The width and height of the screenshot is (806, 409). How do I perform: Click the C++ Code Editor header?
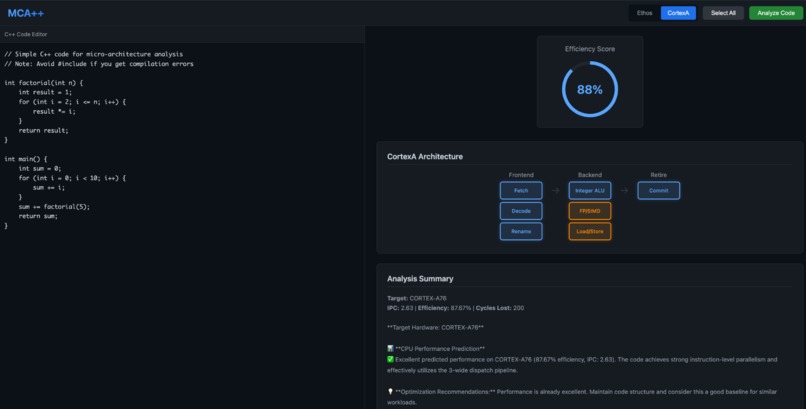coord(26,34)
